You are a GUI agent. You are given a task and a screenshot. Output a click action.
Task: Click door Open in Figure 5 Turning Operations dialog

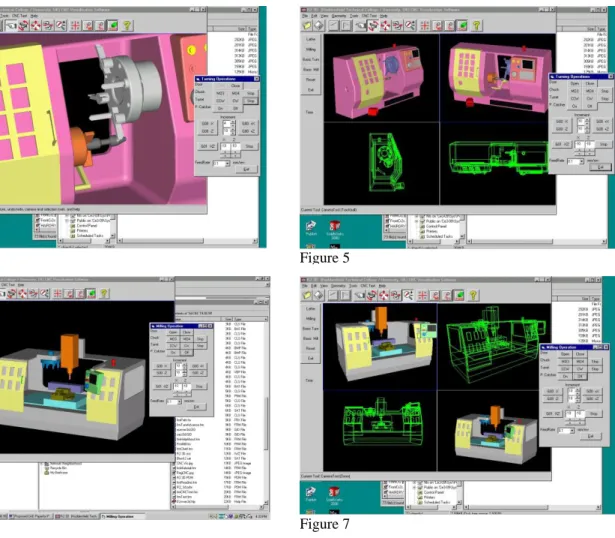pyautogui.click(x=575, y=84)
